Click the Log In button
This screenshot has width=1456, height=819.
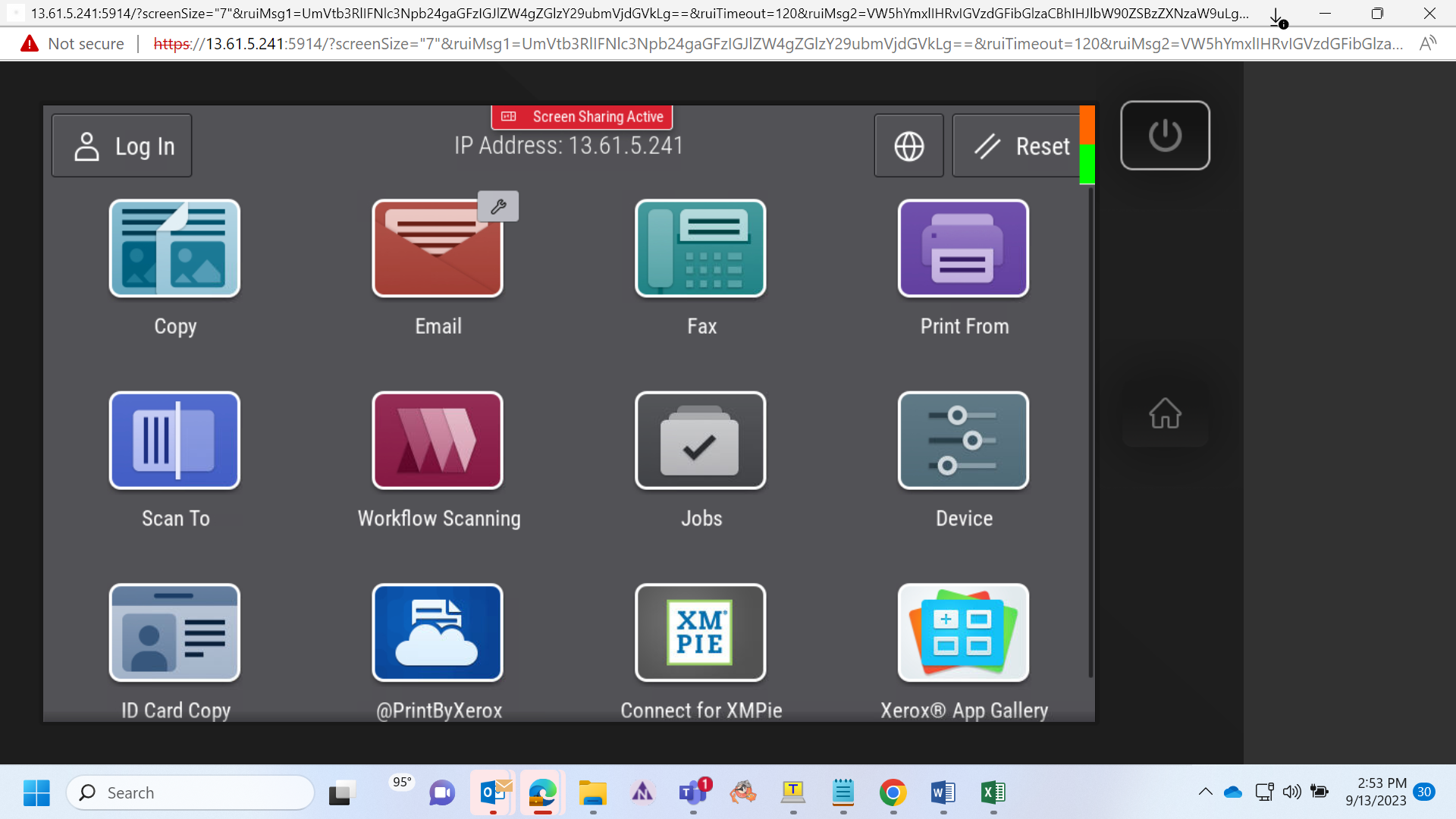(122, 146)
